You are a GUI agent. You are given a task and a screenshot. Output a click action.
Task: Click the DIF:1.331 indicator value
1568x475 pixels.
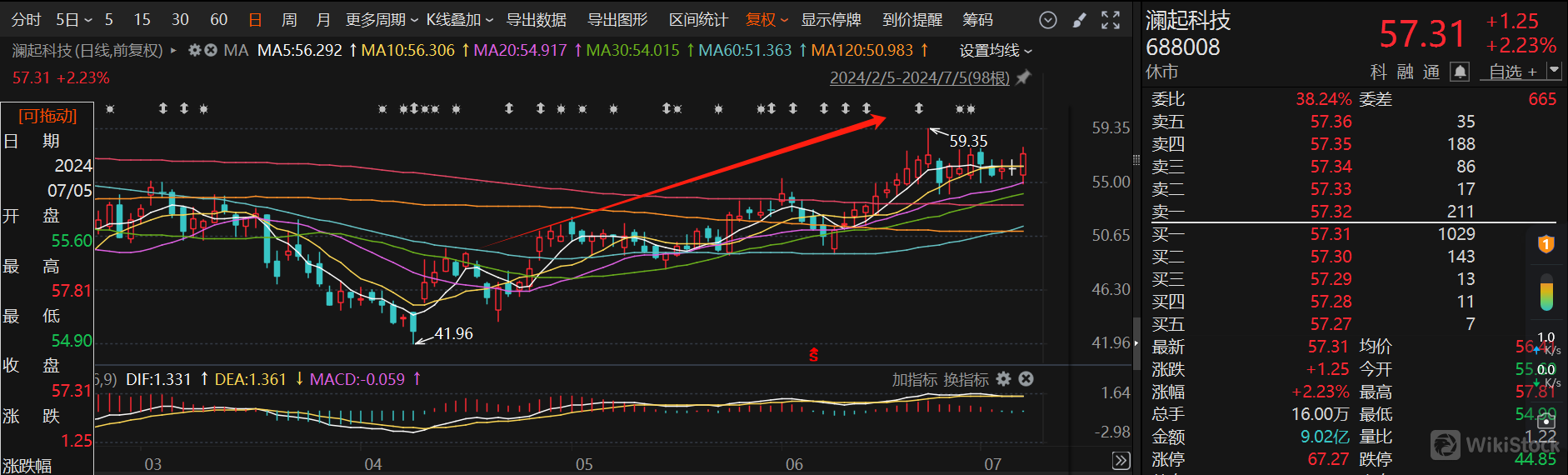click(158, 379)
